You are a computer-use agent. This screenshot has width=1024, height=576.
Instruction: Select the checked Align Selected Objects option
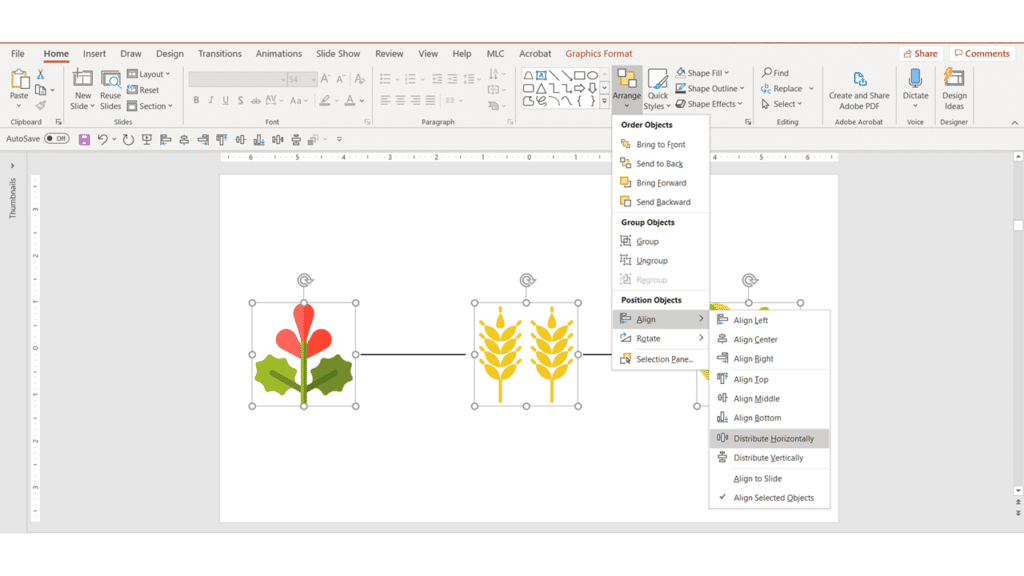tap(773, 498)
